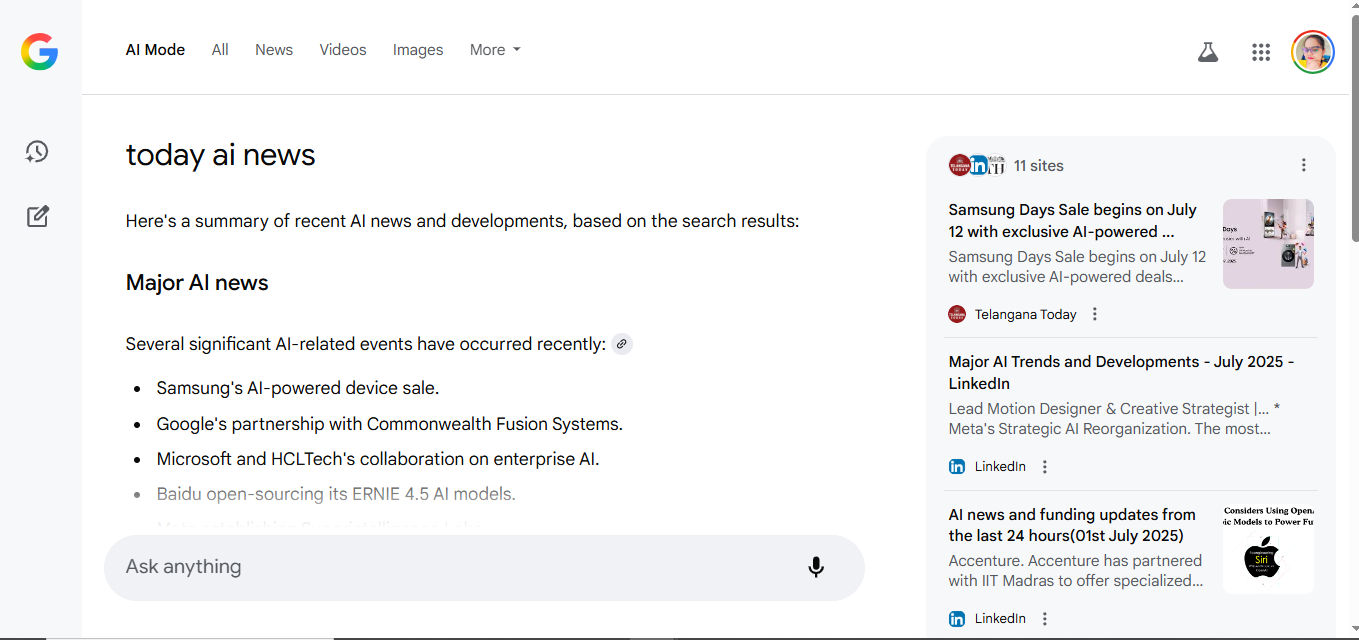Screen dimensions: 1359x640
Task: Click the Accenture IIT Madras snippet text
Action: (x=1075, y=571)
